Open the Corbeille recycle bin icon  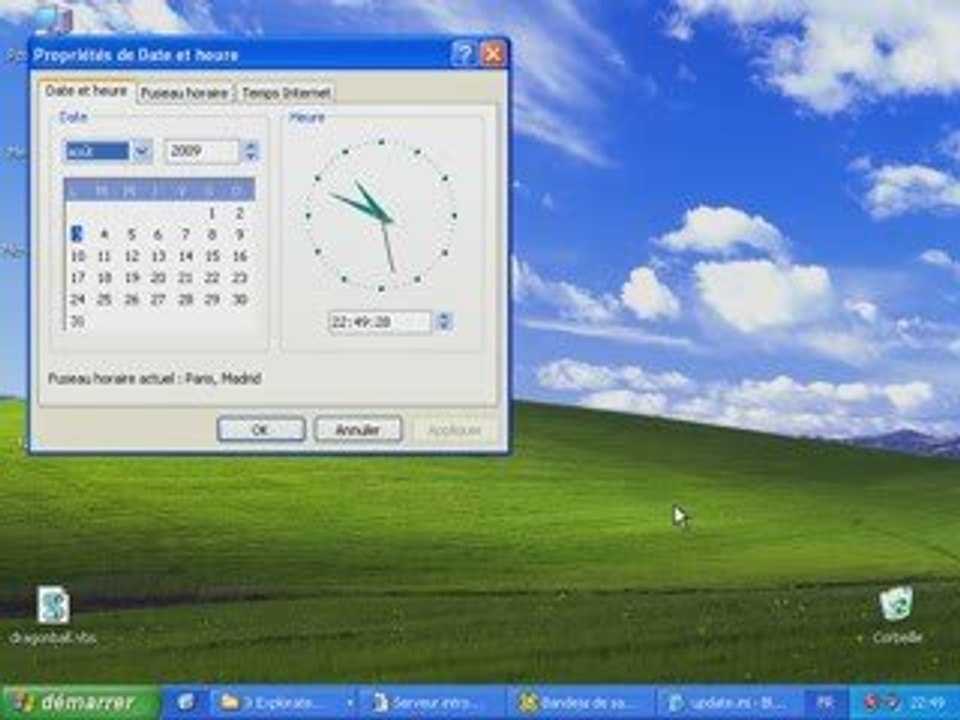coord(897,614)
